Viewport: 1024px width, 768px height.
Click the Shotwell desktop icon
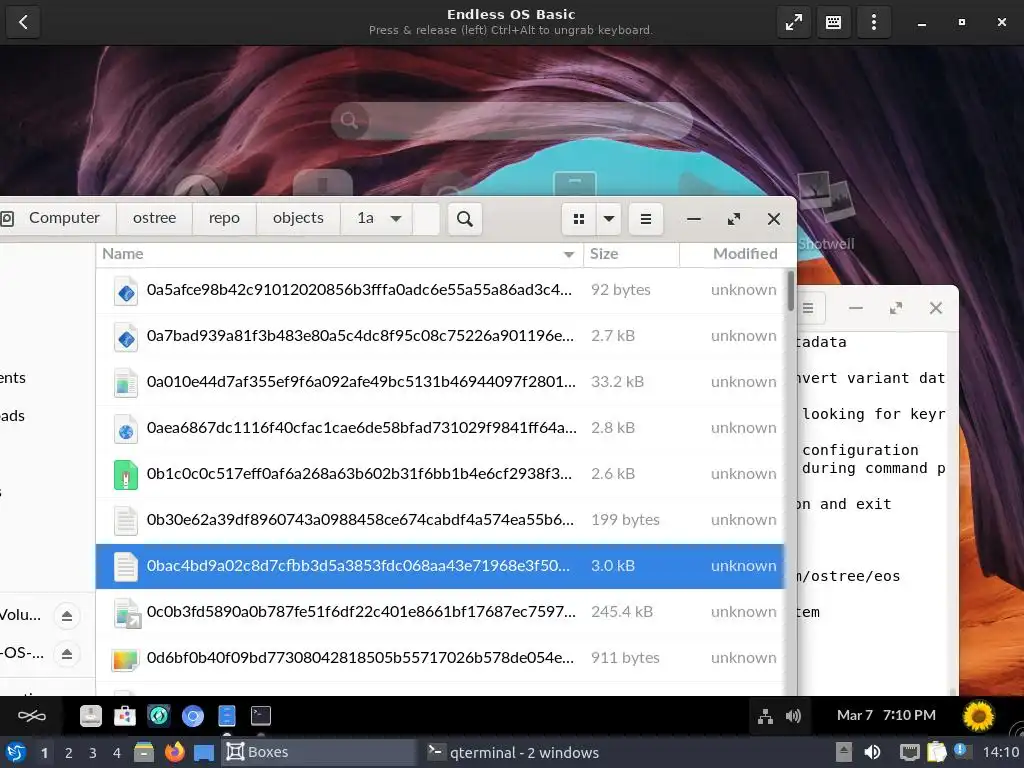[x=826, y=209]
